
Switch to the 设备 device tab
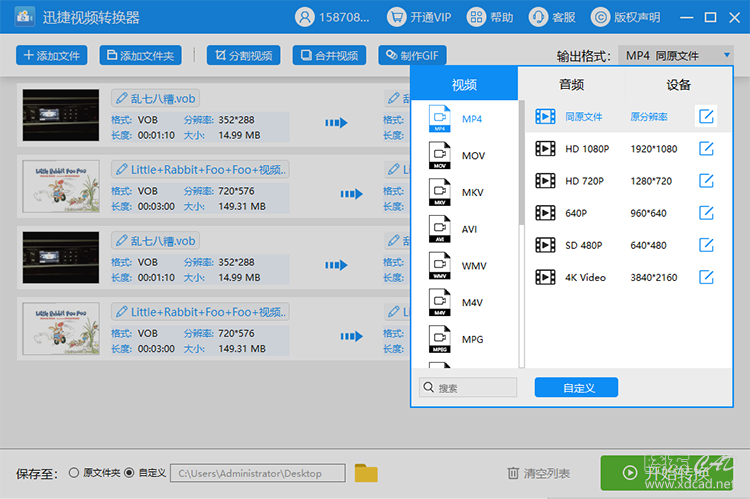tap(678, 84)
